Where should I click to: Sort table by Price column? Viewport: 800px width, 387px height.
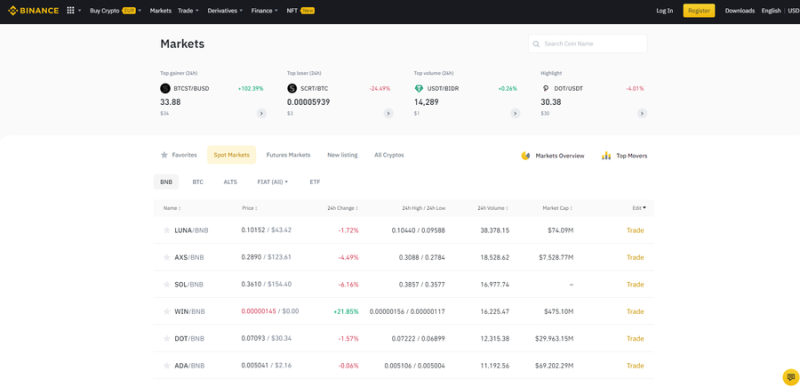click(x=249, y=208)
